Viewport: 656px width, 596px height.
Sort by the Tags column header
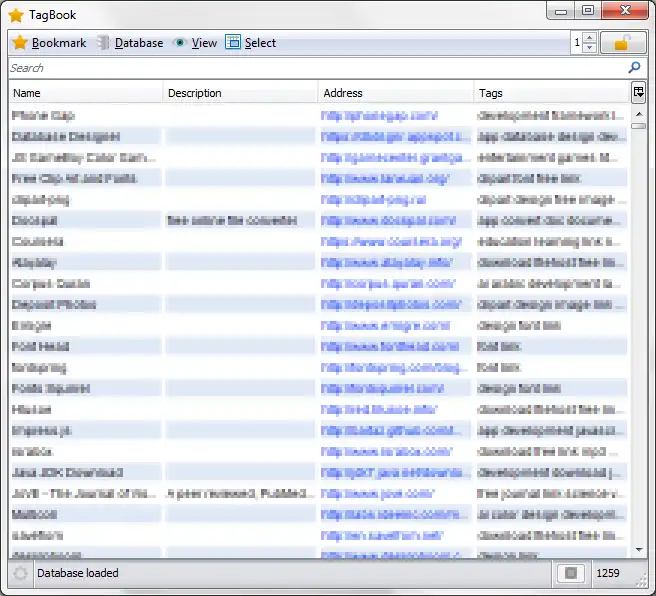click(552, 93)
